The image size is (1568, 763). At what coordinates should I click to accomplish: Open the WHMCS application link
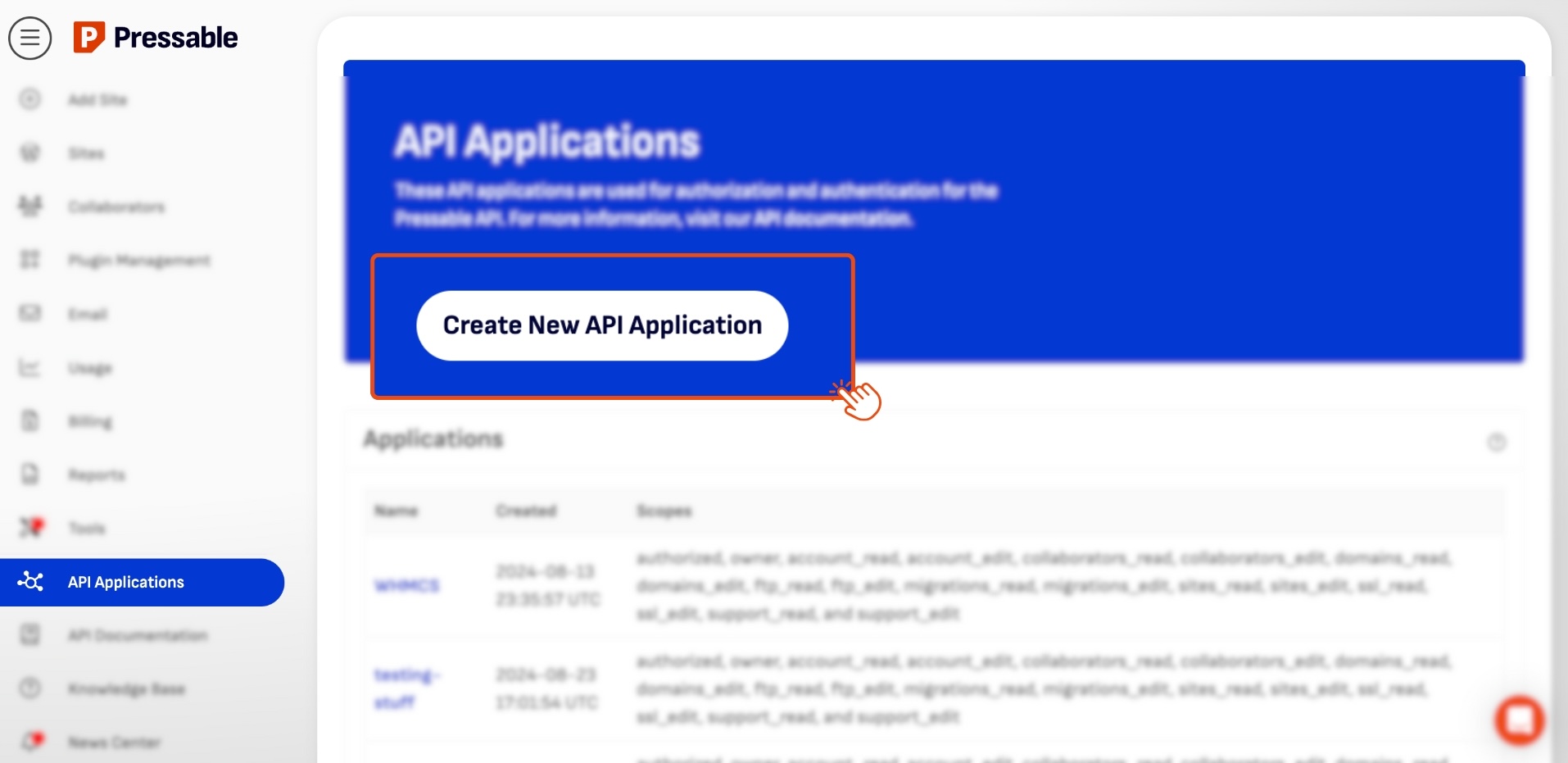click(406, 585)
